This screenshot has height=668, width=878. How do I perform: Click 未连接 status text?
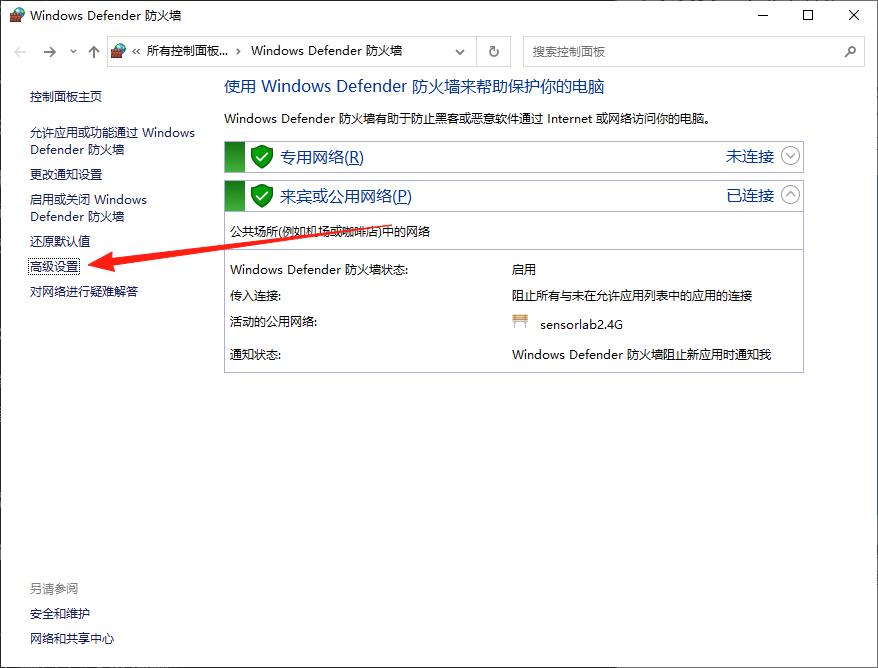pos(750,156)
